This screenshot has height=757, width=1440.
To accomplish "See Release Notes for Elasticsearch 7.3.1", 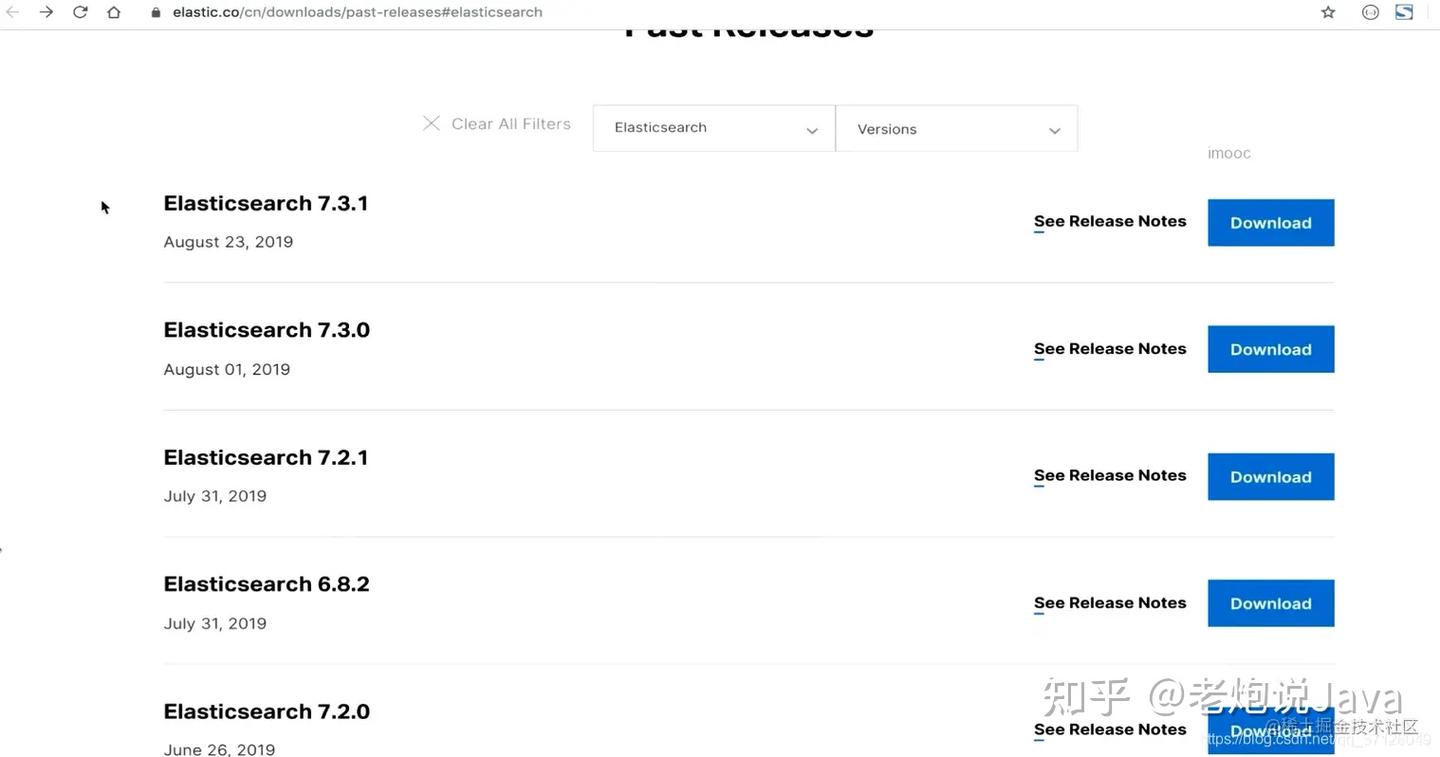I will 1109,221.
